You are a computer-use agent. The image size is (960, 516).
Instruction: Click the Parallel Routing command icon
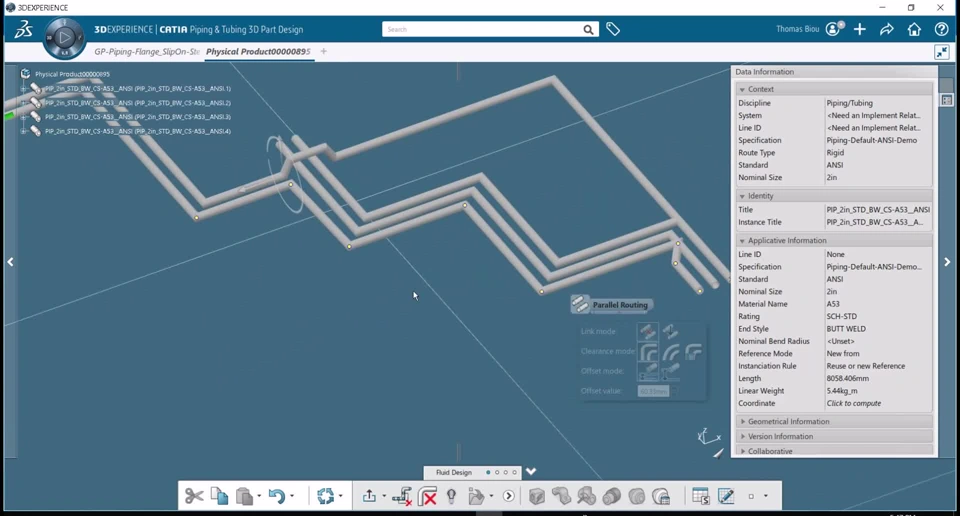pos(580,304)
